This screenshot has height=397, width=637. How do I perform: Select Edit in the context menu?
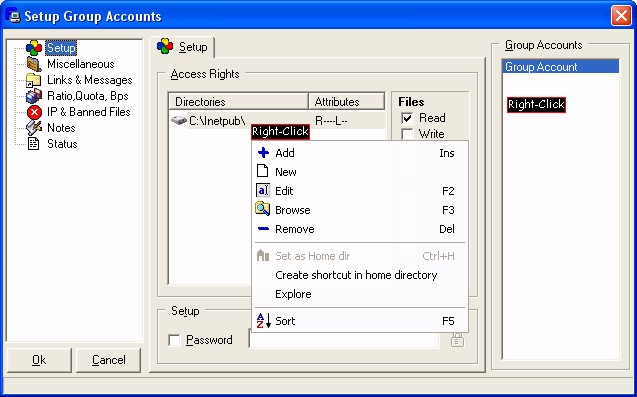click(x=360, y=191)
